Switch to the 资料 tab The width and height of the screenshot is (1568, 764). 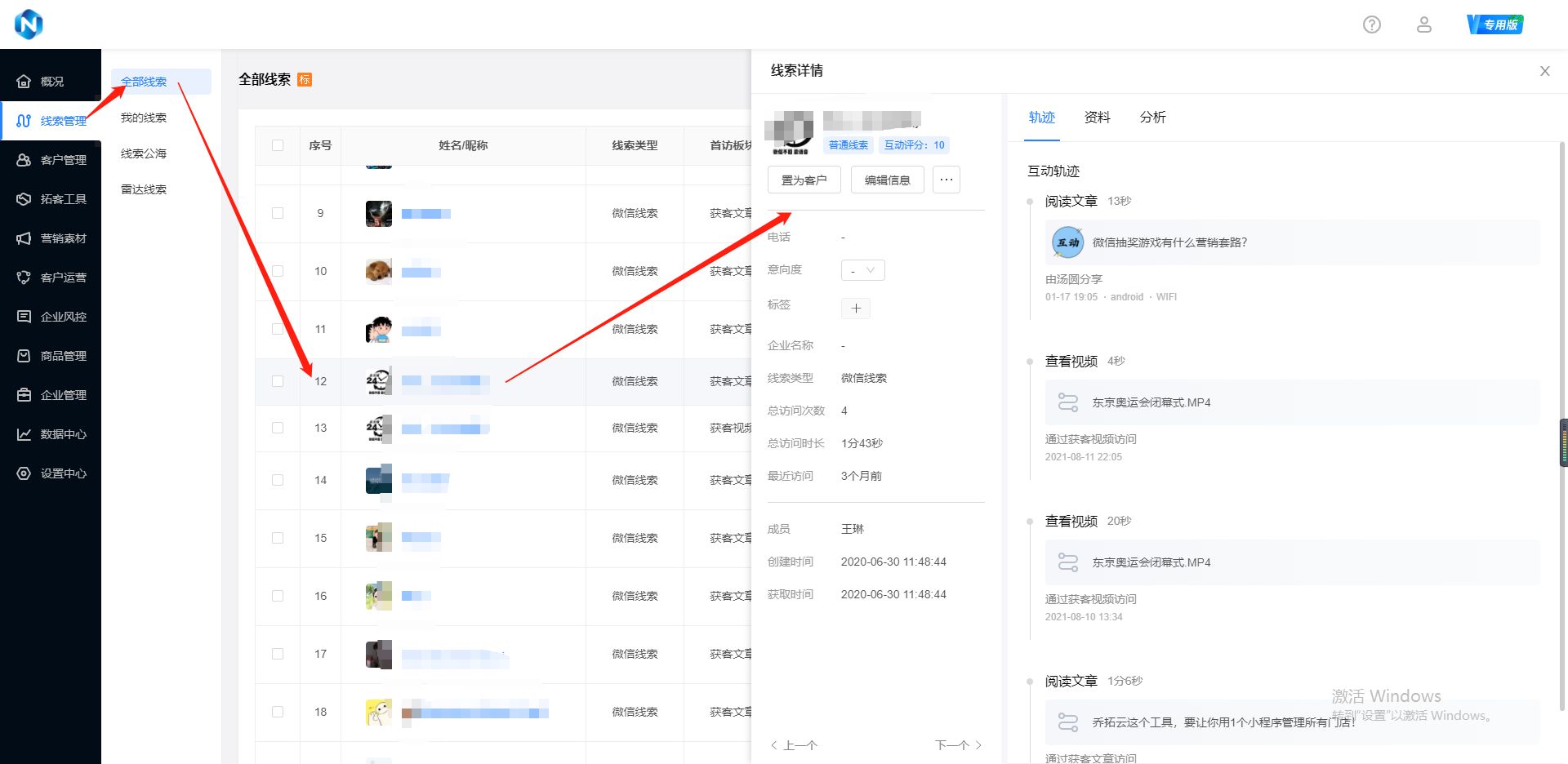pyautogui.click(x=1096, y=118)
